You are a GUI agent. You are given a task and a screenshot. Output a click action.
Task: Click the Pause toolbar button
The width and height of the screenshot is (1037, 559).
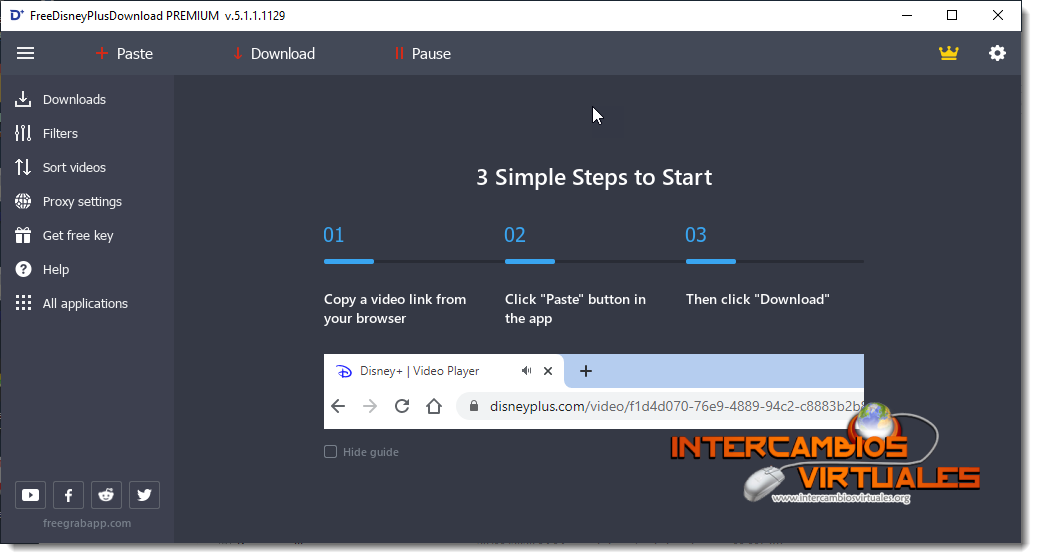(423, 54)
